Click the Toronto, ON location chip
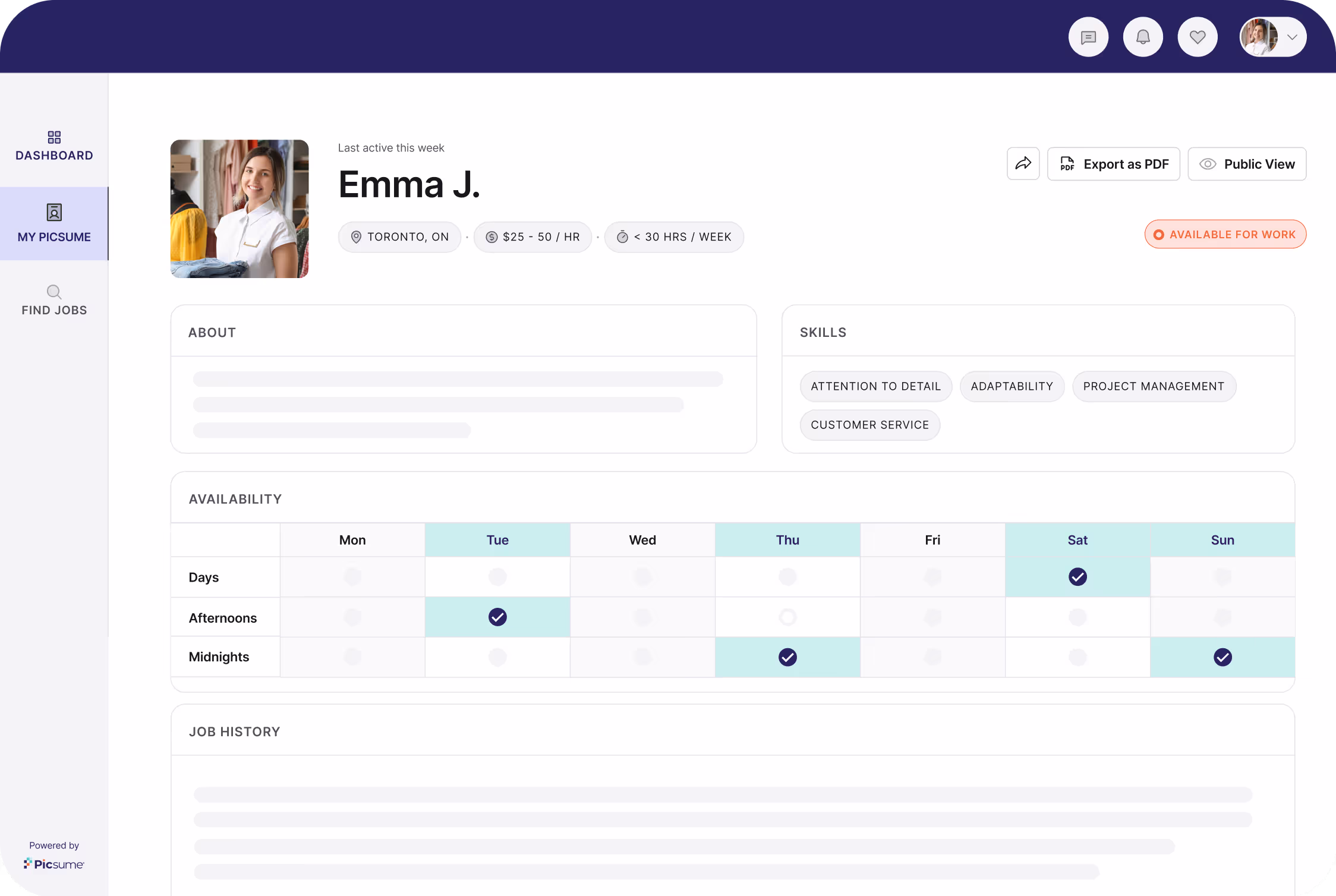1336x896 pixels. tap(399, 237)
